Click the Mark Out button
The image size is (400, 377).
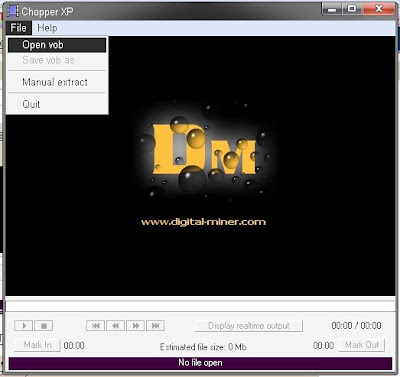tap(362, 345)
